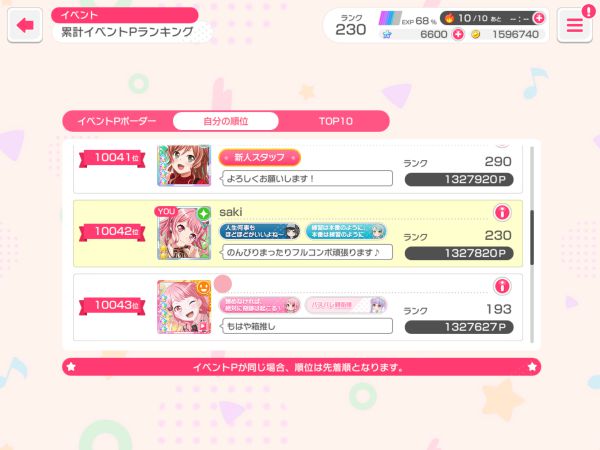The image size is (600, 450).
Task: Add live boosts with flame plus button
Action: tap(539, 18)
